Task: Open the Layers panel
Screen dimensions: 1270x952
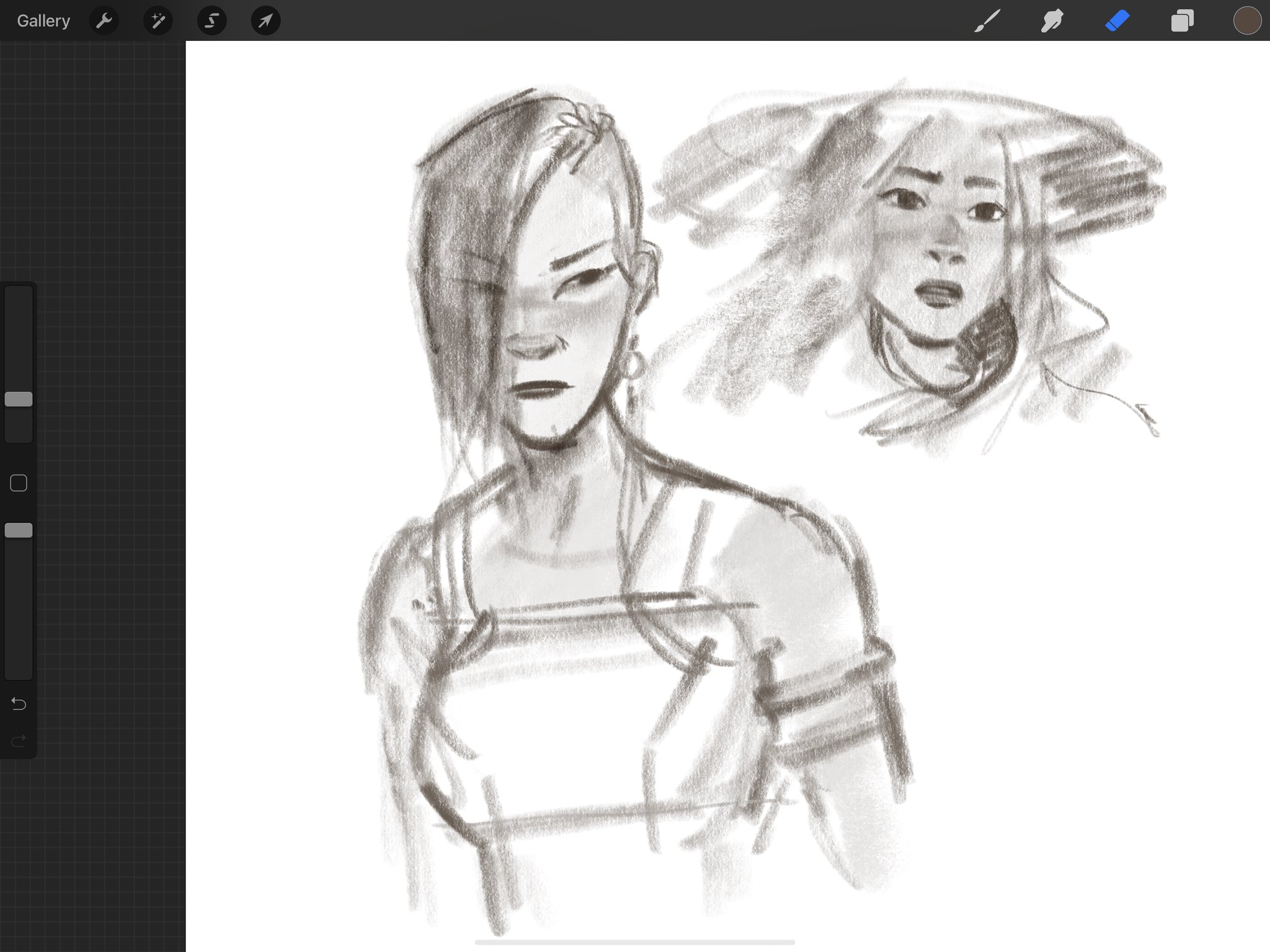Action: pos(1183,21)
